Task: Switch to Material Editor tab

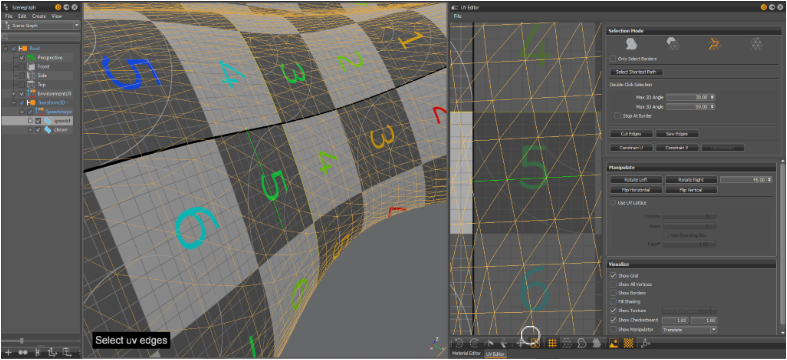Action: coord(466,354)
